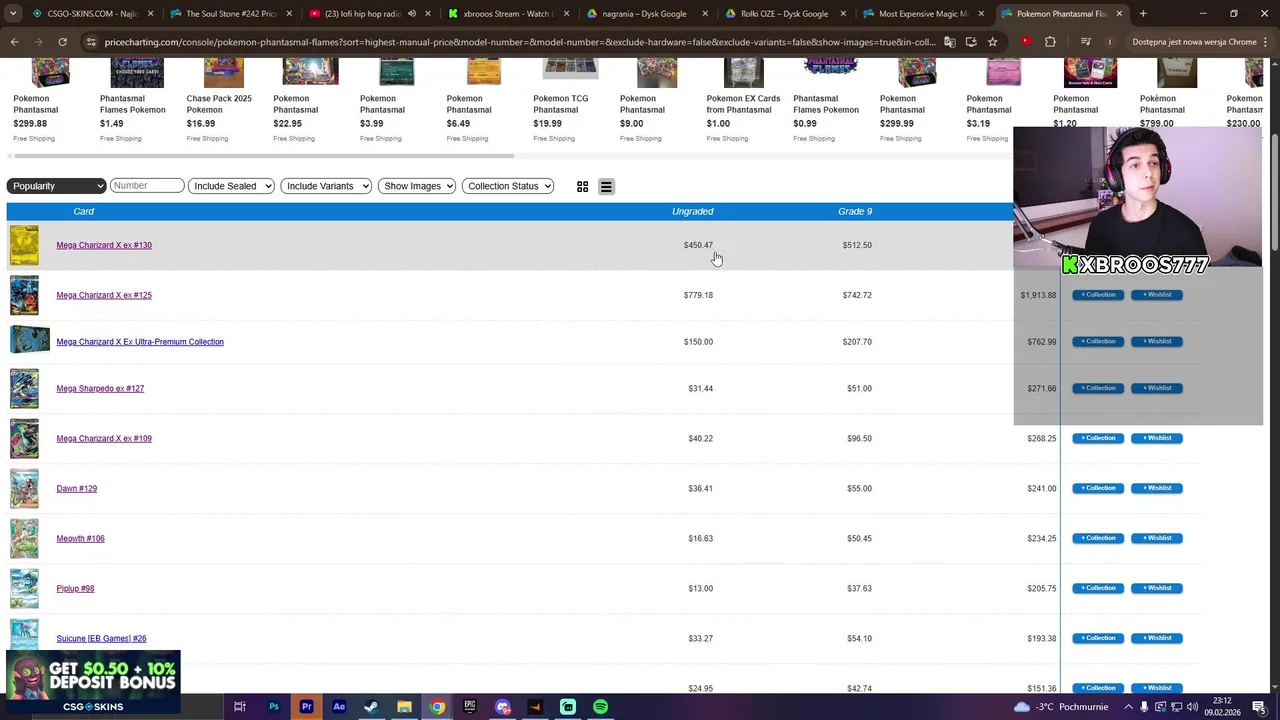Screen dimensions: 1280x720
Task: Open Epic Games launcher from taskbar
Action: pyautogui.click(x=470, y=707)
